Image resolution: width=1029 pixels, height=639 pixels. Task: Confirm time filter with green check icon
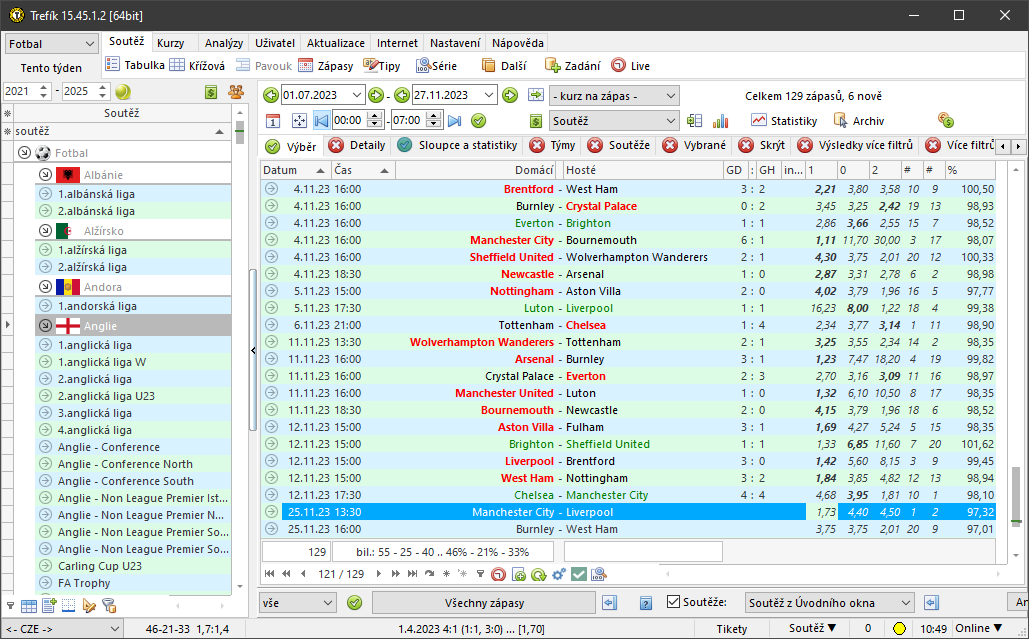tap(478, 121)
